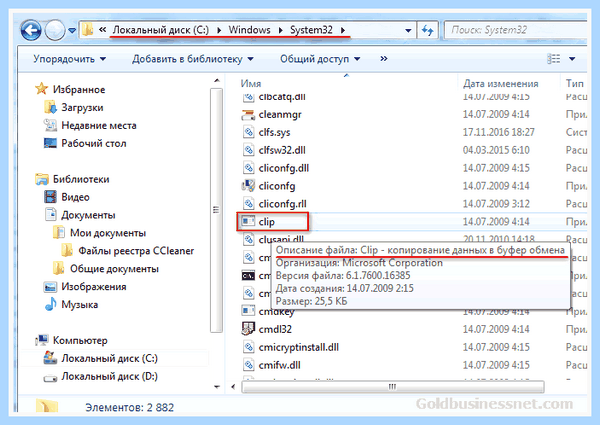Open the Упорядочить menu
The image size is (600, 425).
point(70,59)
